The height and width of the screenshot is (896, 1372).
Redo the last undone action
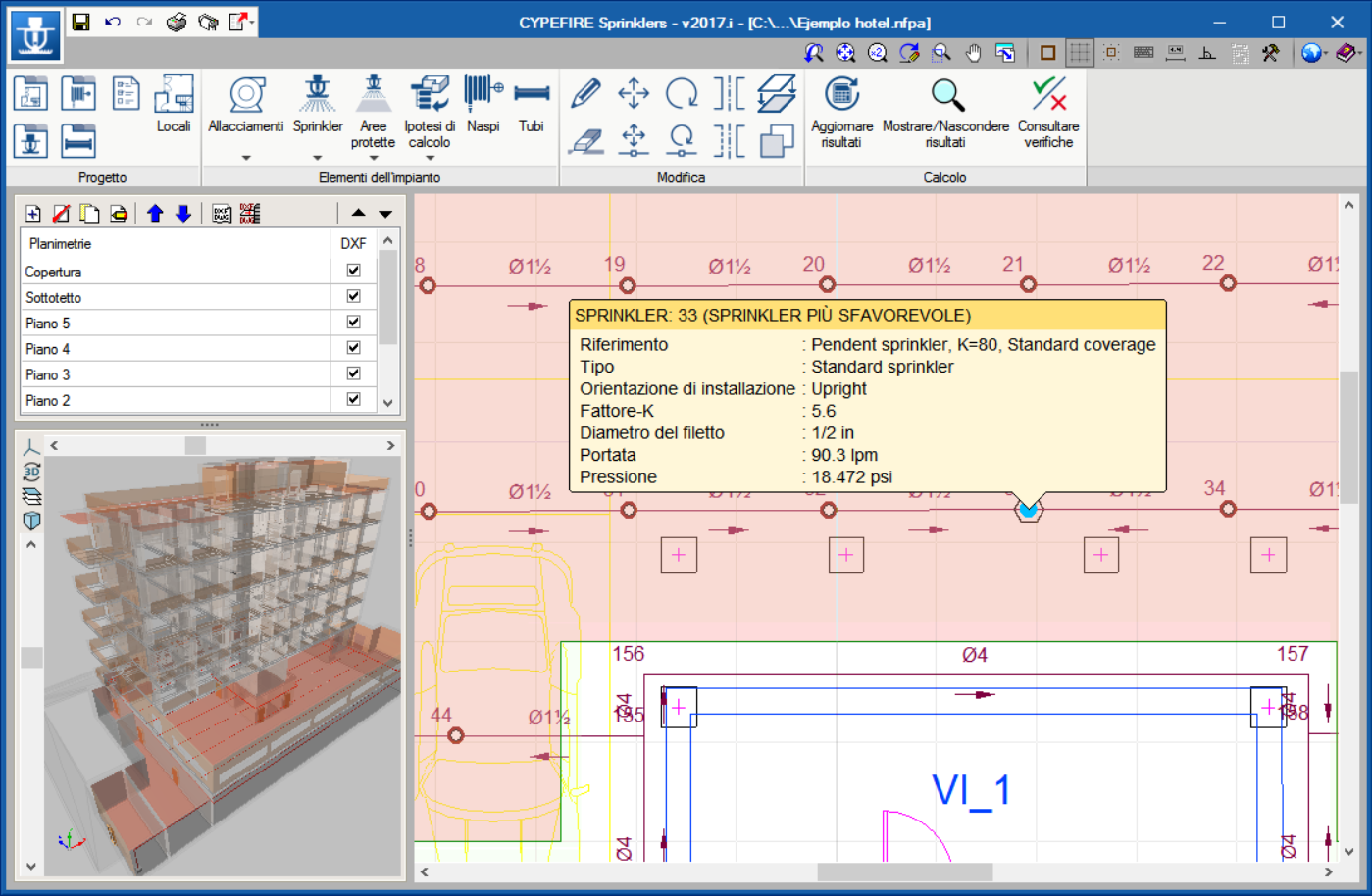pos(144,22)
